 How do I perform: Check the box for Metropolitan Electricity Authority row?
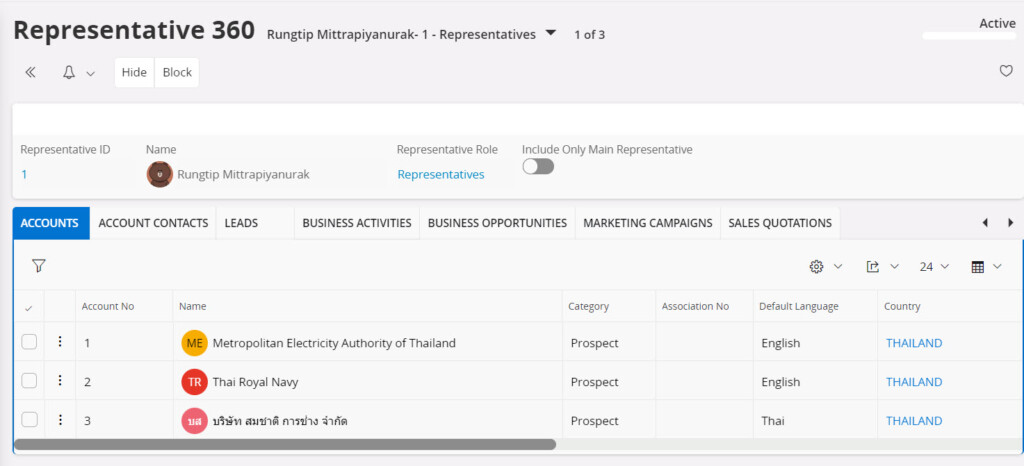tap(30, 342)
